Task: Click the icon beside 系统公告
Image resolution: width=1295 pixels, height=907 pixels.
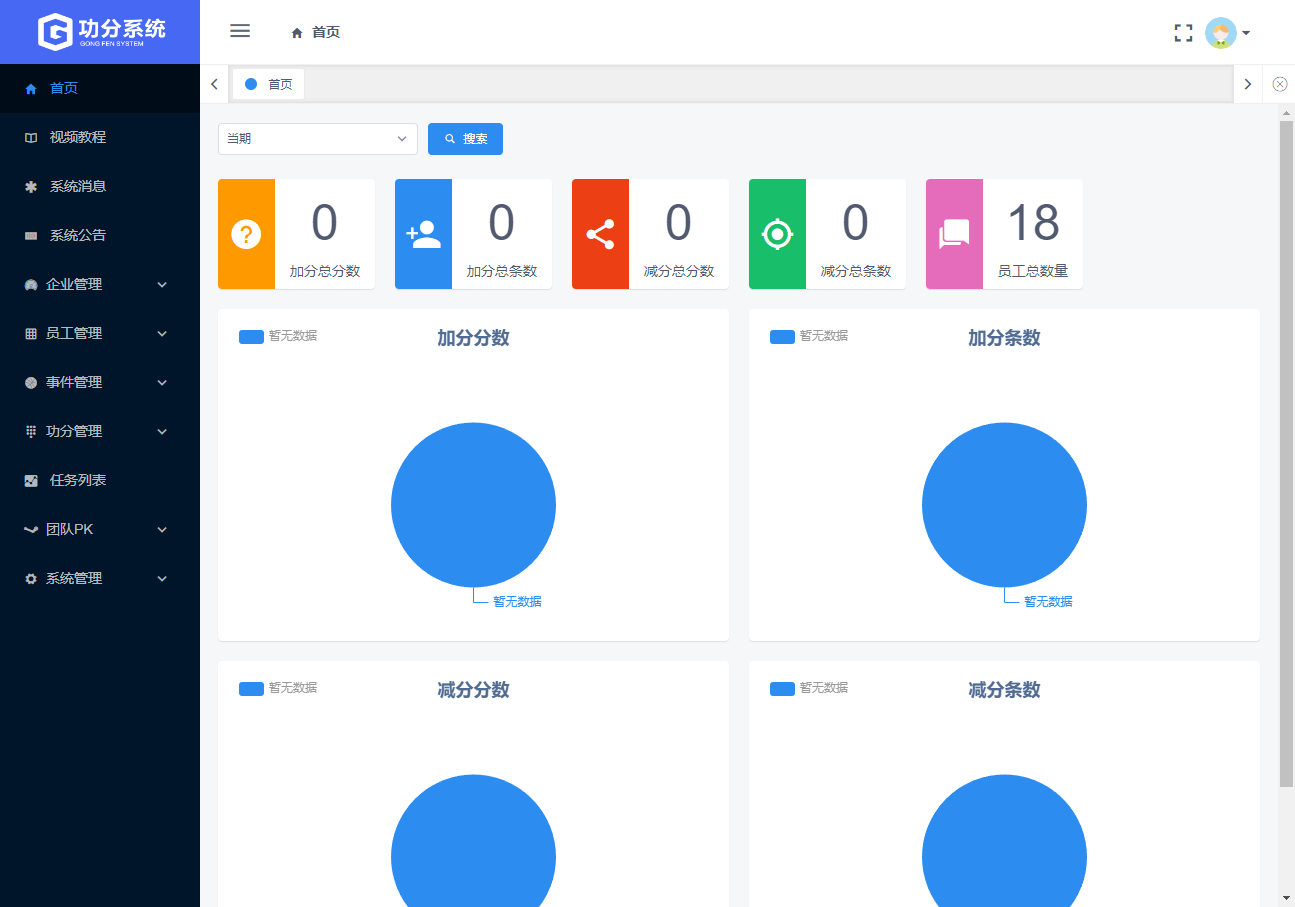Action: tap(31, 236)
